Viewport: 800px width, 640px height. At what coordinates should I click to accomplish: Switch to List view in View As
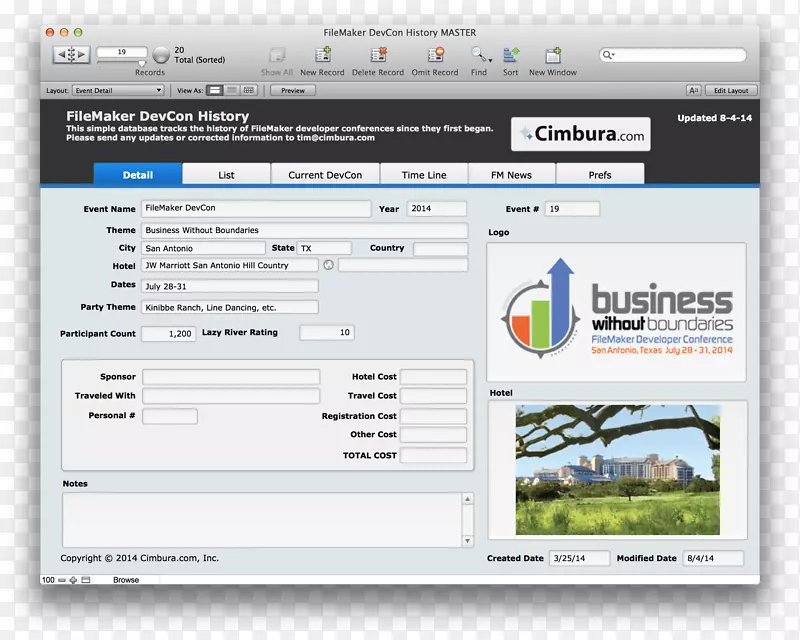[x=232, y=90]
